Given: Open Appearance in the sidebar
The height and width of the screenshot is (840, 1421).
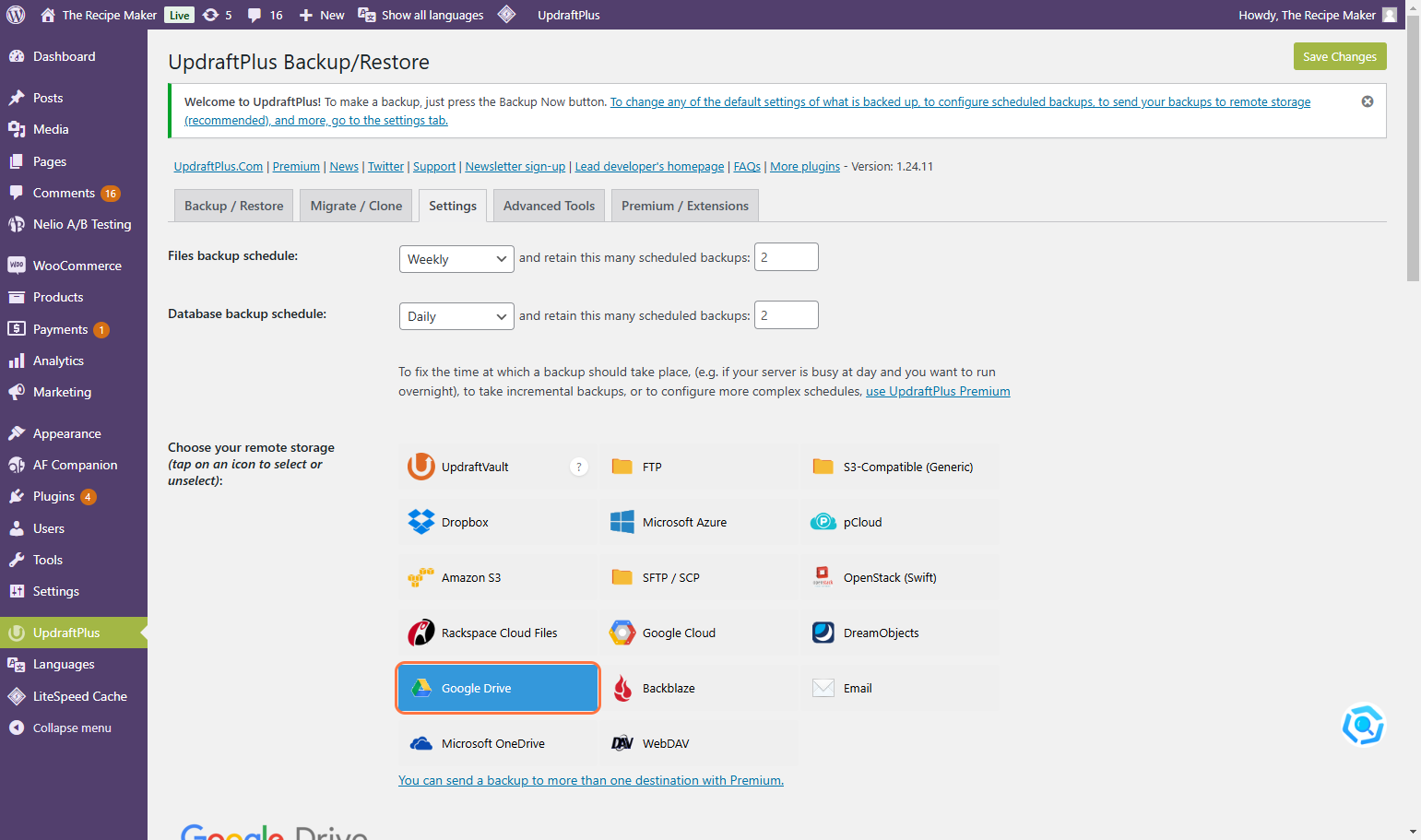Looking at the screenshot, I should coord(74,433).
